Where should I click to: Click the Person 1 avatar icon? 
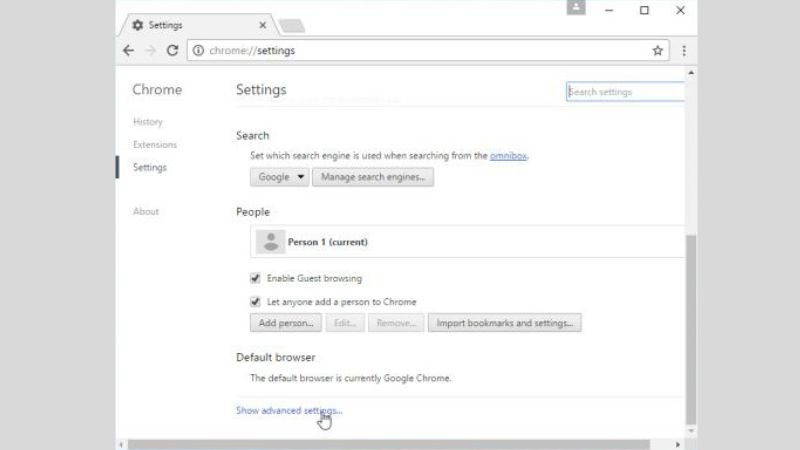(269, 241)
